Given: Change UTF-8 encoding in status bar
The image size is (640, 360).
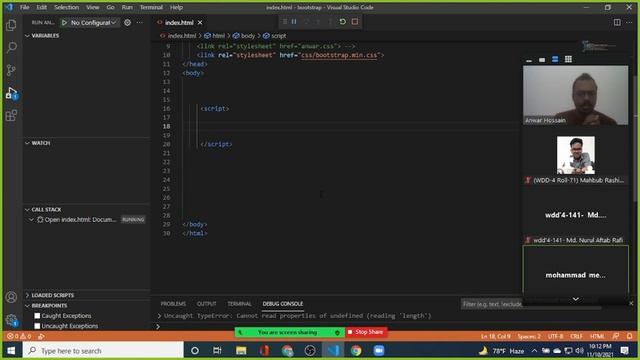Looking at the screenshot, I should [556, 336].
